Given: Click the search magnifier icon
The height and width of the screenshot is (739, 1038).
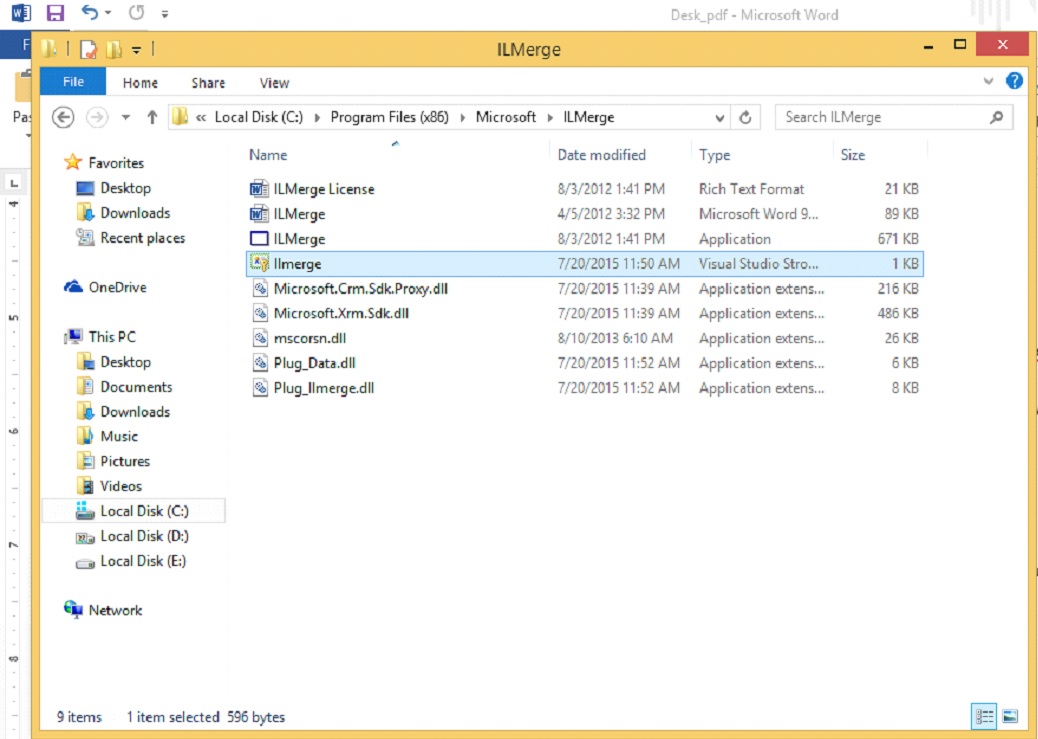Looking at the screenshot, I should click(996, 117).
